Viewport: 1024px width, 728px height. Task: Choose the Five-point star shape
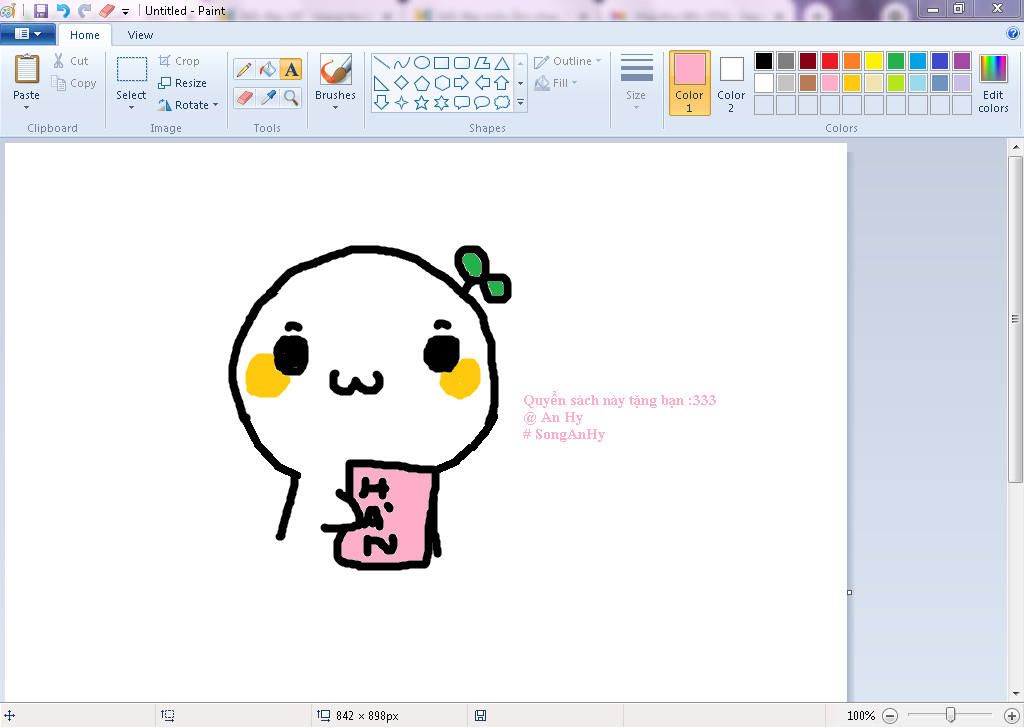click(x=422, y=103)
